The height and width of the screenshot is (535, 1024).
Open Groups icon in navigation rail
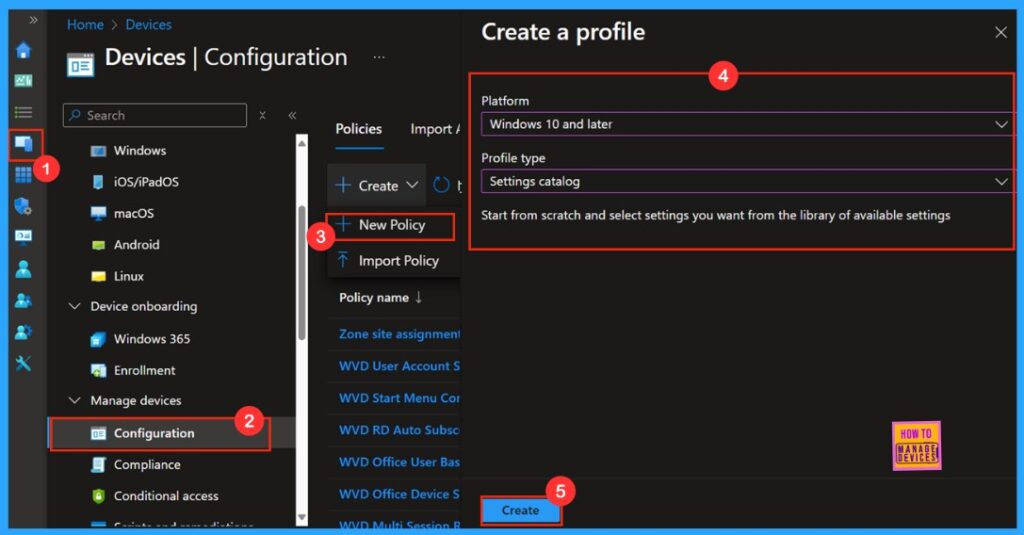pyautogui.click(x=24, y=300)
